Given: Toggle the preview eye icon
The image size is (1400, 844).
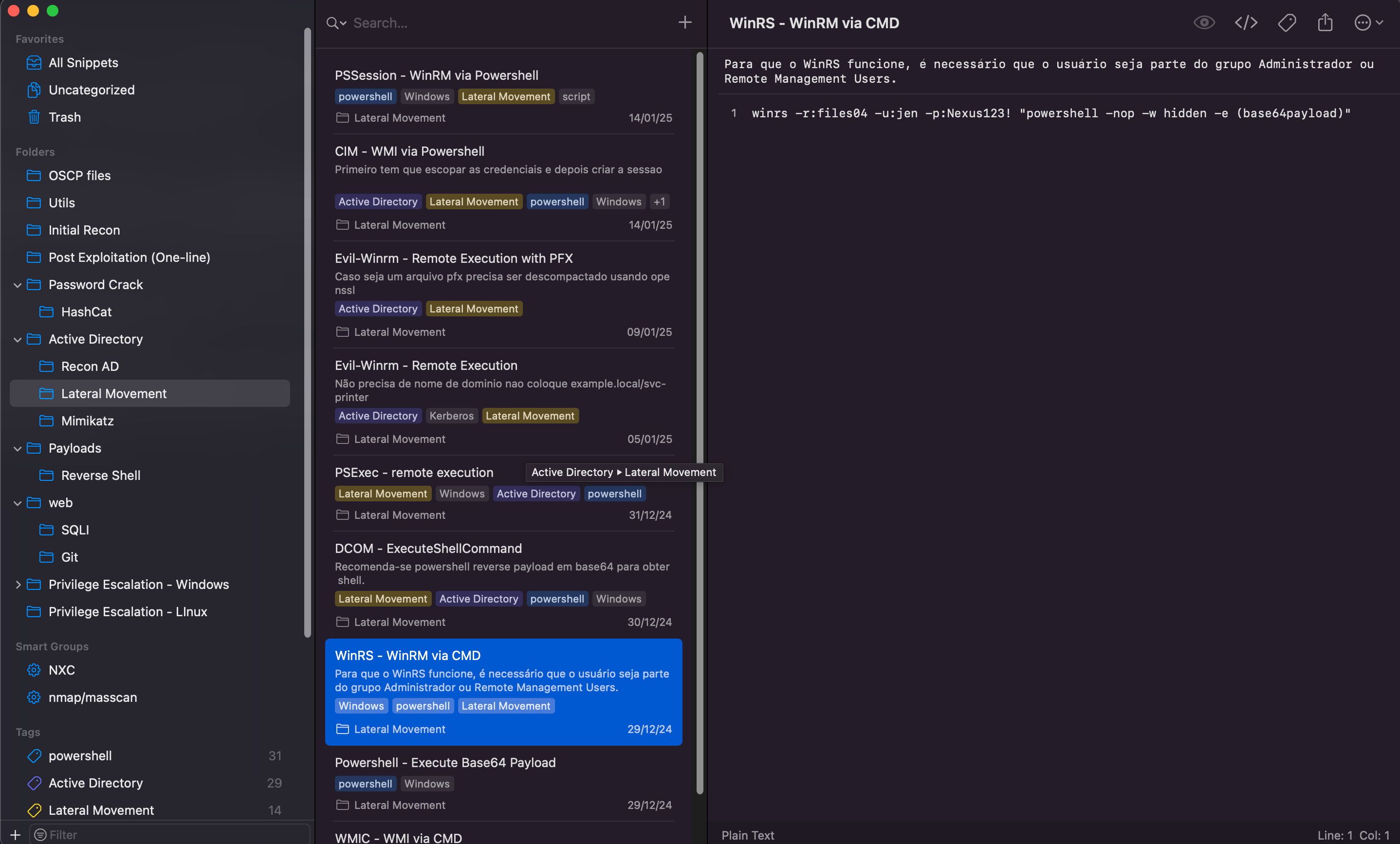Looking at the screenshot, I should (1203, 23).
